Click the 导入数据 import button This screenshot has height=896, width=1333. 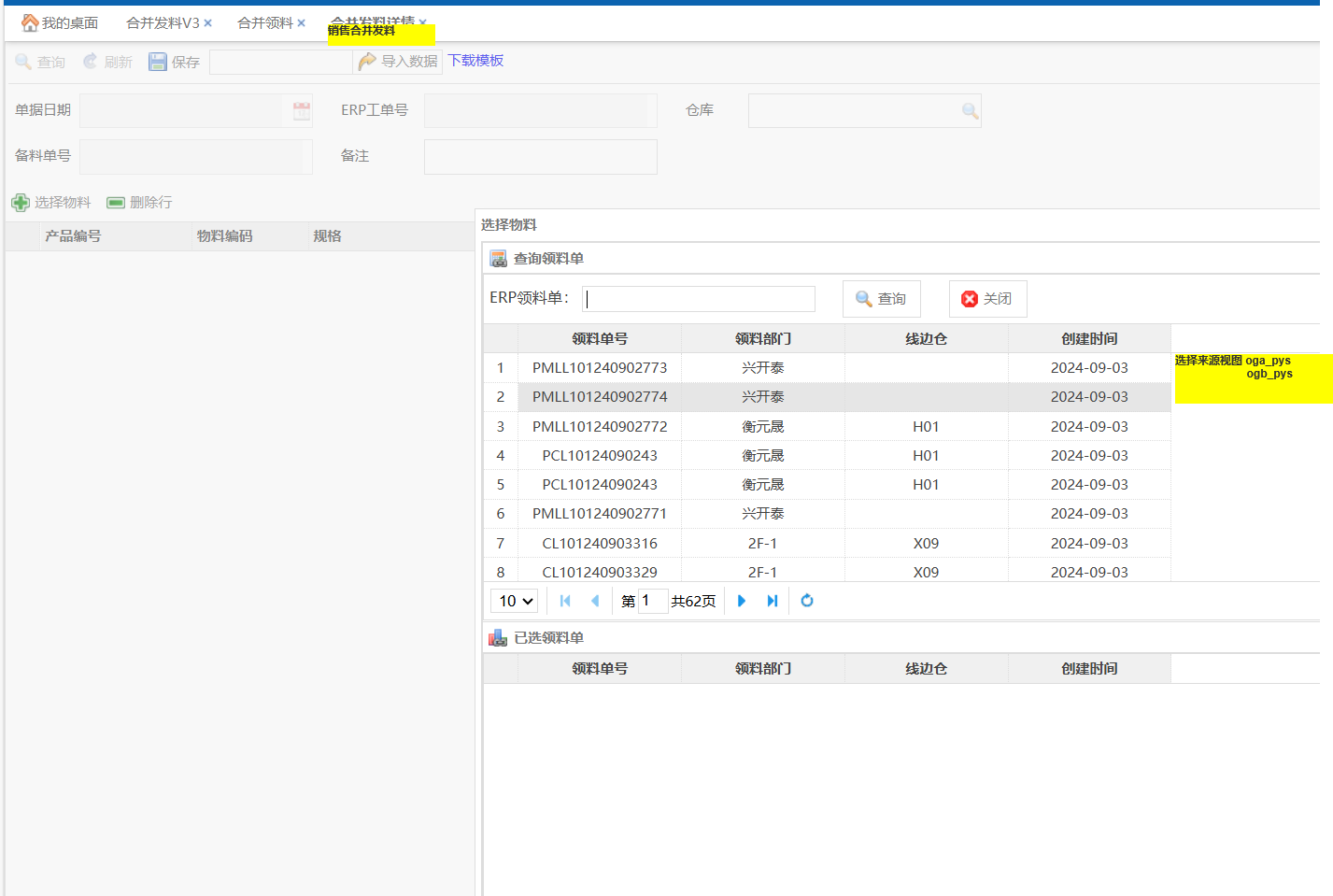398,61
